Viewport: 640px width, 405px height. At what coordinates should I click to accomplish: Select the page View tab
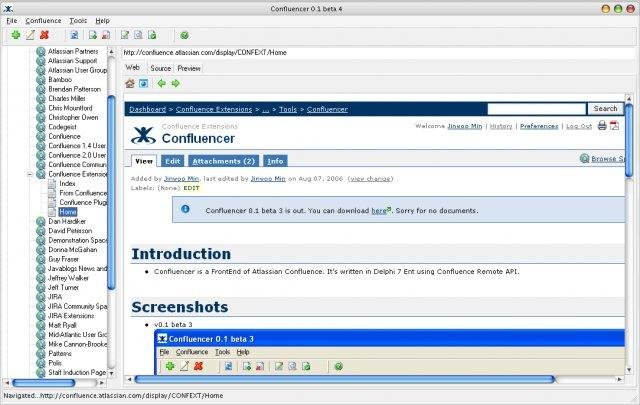click(144, 161)
